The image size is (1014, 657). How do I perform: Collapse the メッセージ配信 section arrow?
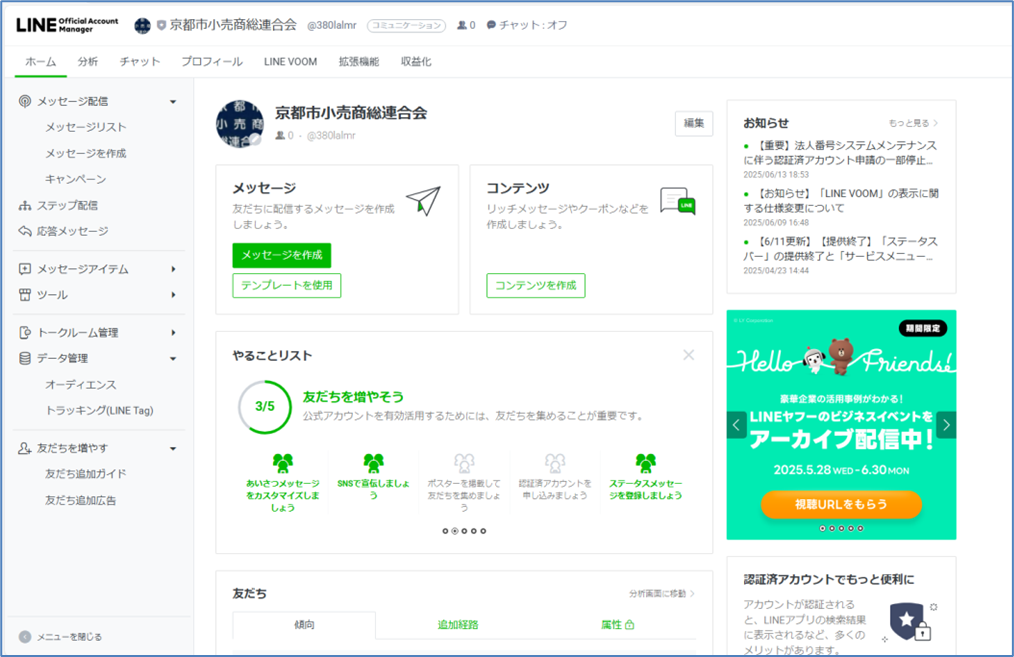173,102
